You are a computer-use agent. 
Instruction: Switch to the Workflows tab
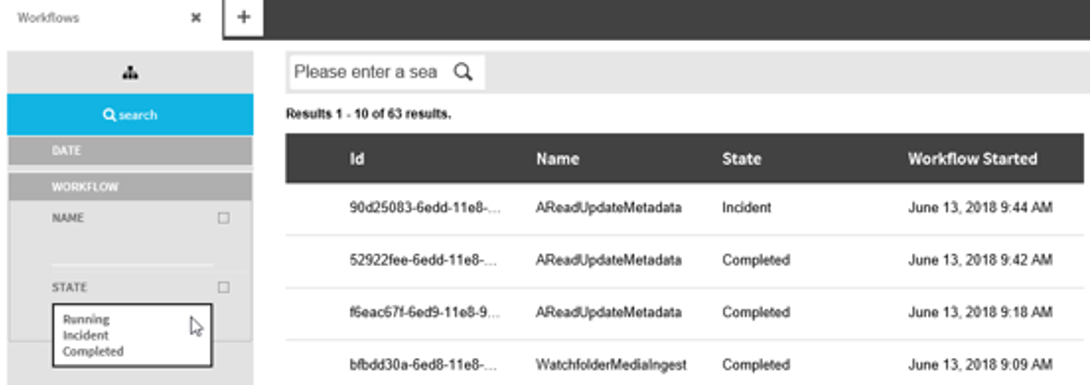pyautogui.click(x=49, y=18)
